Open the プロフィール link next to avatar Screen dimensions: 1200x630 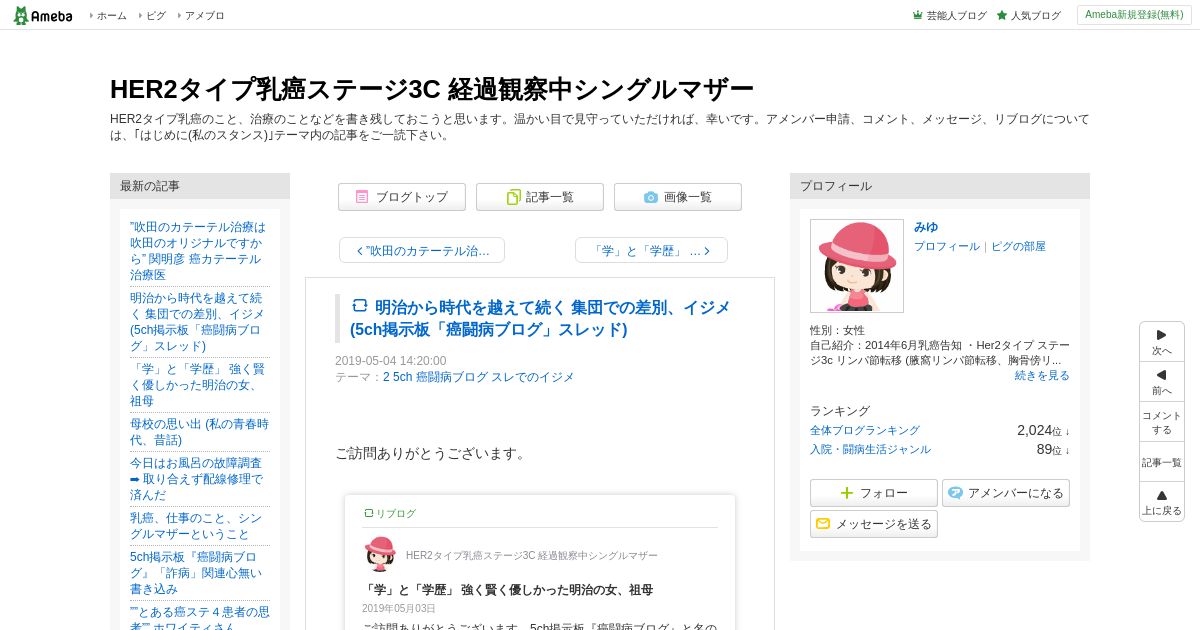point(947,246)
